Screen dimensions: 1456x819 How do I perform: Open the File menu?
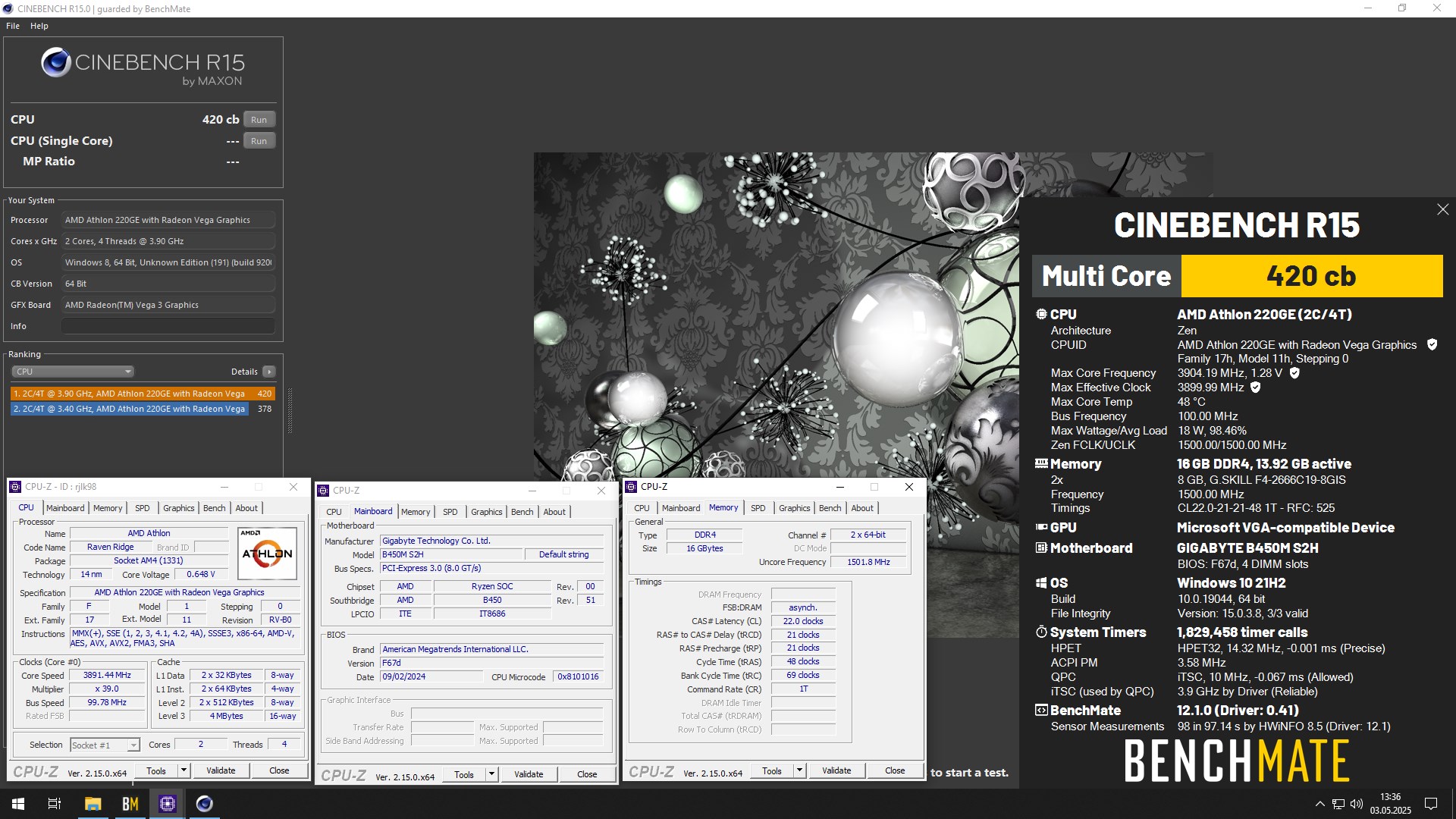13,26
